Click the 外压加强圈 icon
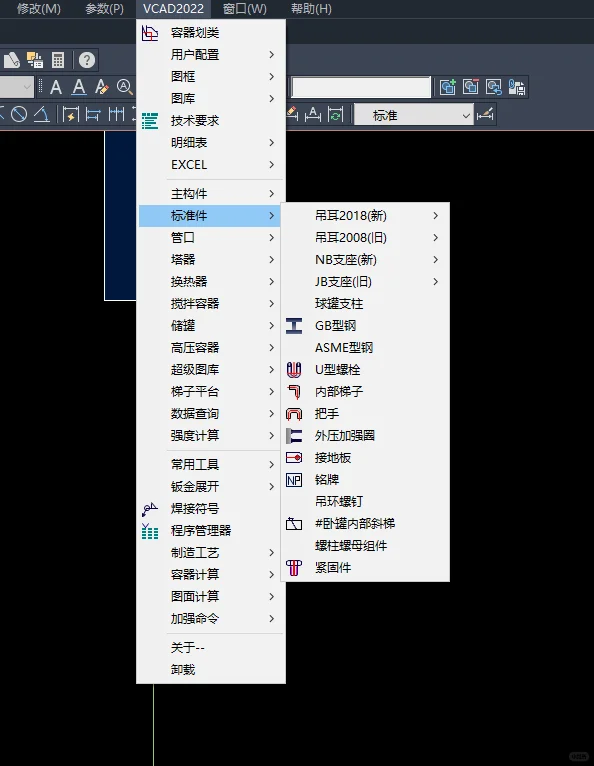This screenshot has width=594, height=766. click(x=294, y=436)
